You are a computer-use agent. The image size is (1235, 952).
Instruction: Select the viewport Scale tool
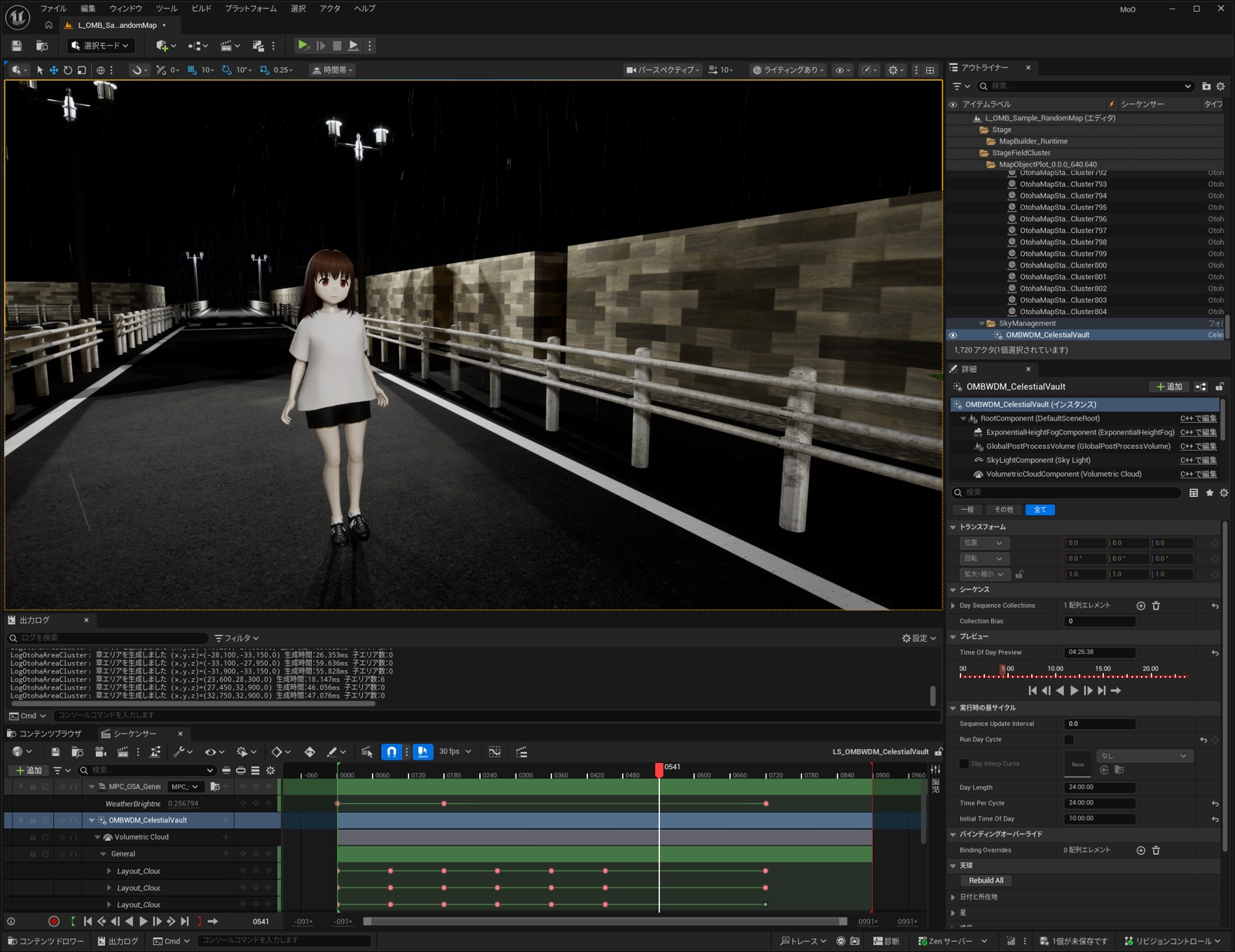click(x=82, y=70)
